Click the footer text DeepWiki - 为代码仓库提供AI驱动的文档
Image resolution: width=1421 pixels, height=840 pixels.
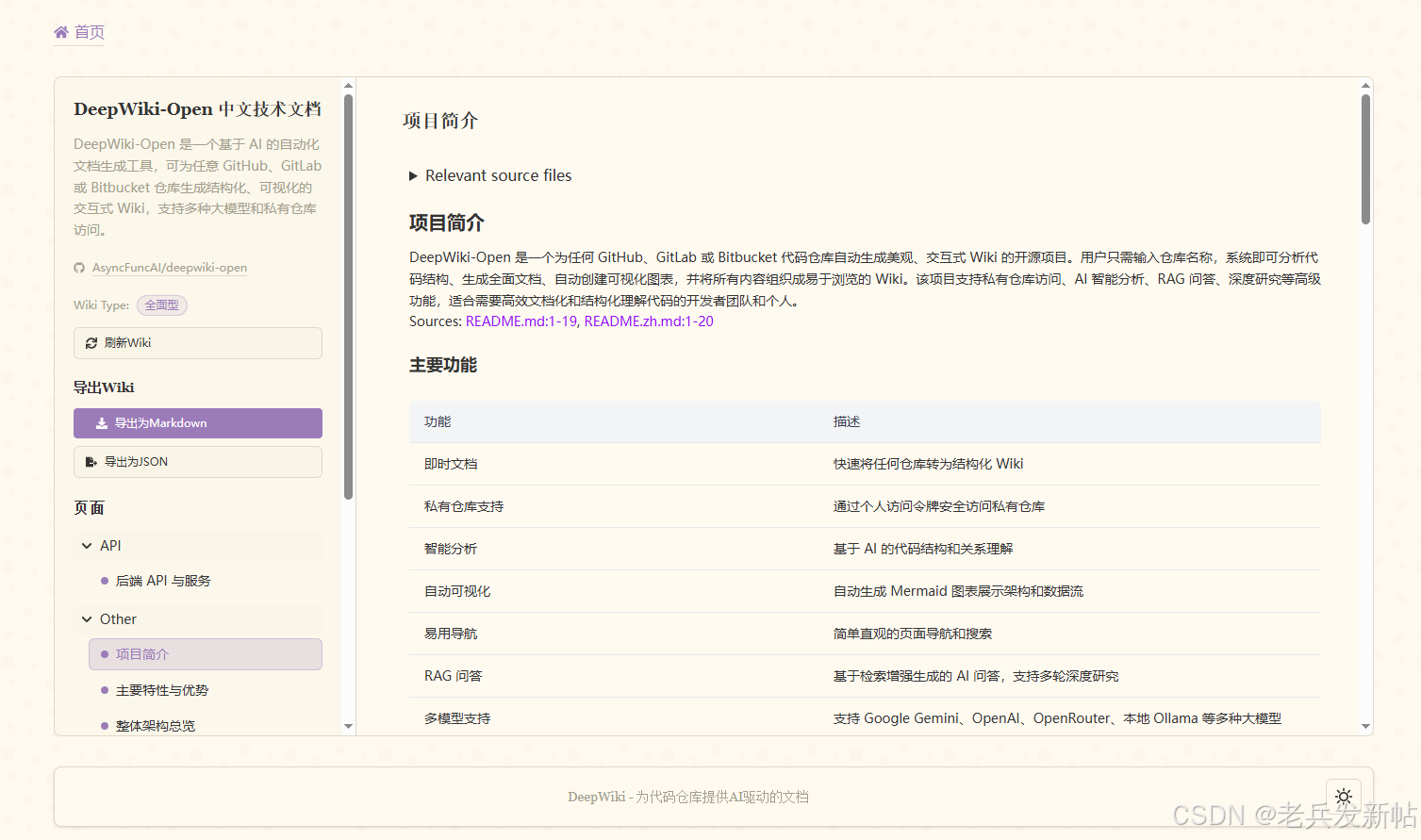pyautogui.click(x=688, y=797)
